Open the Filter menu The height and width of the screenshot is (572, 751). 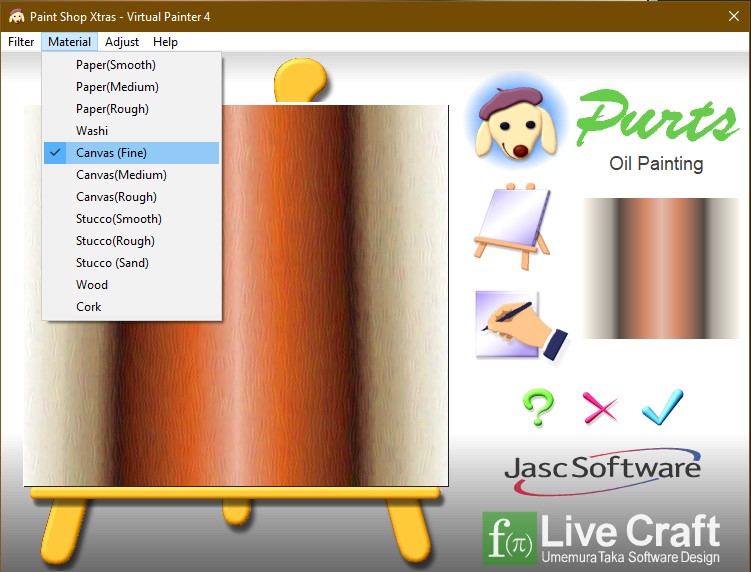coord(21,42)
